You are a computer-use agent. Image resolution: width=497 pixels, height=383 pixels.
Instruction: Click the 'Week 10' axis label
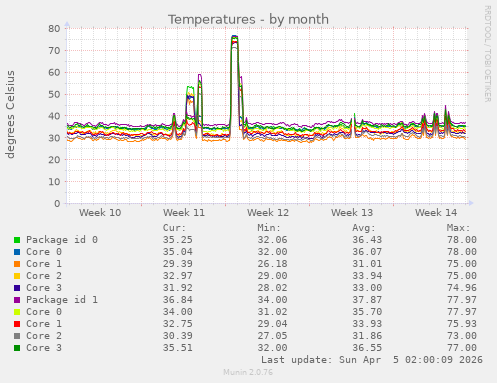coord(100,213)
